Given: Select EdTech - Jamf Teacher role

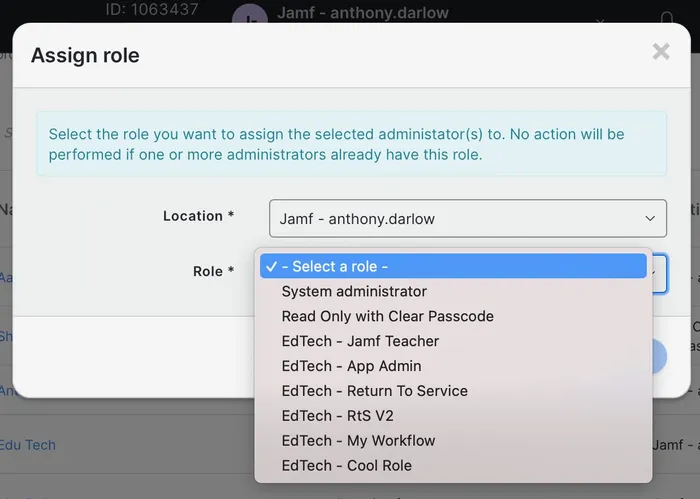Looking at the screenshot, I should (453, 341).
